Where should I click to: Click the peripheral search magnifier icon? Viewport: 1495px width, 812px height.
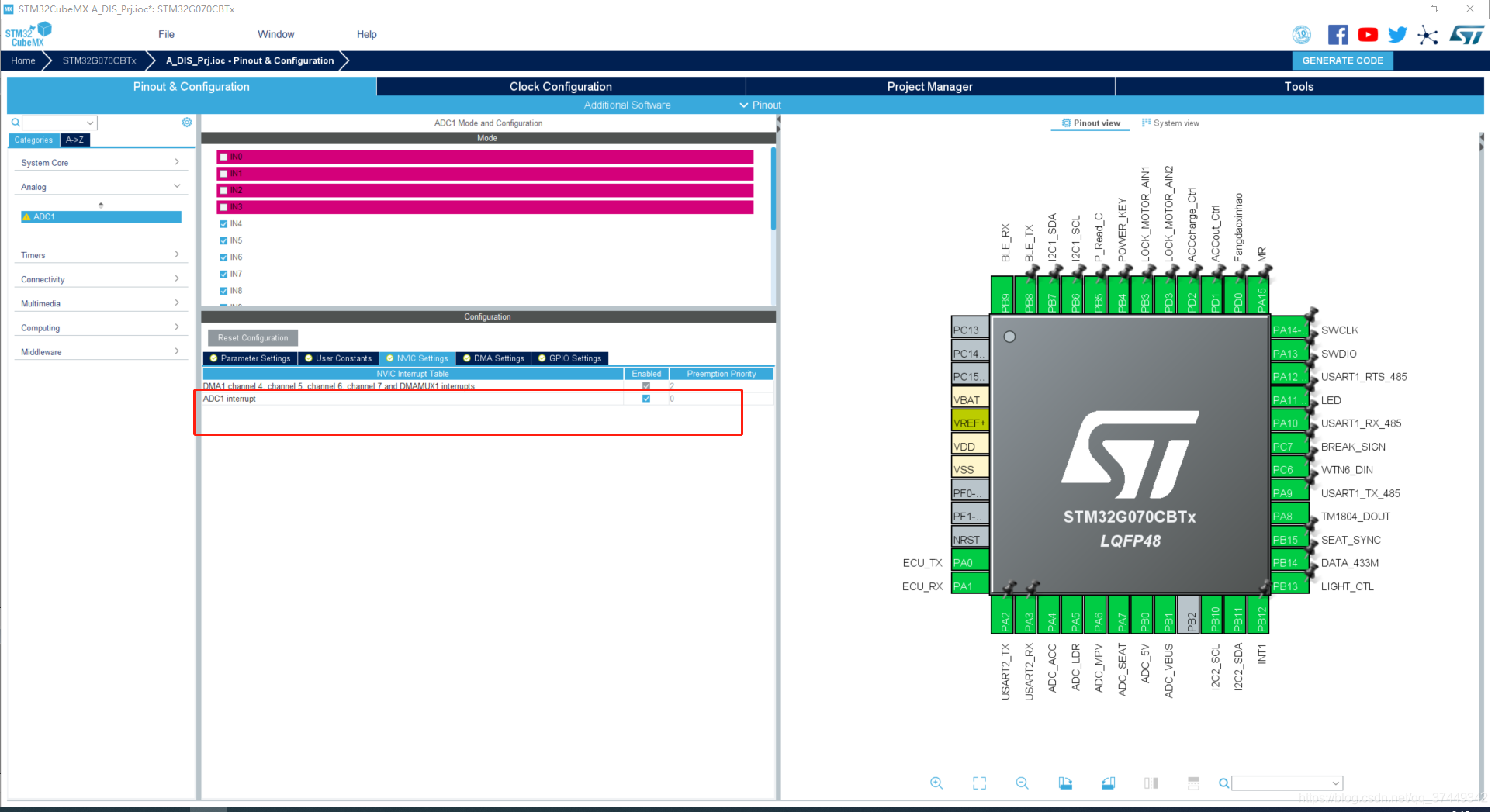coord(16,123)
